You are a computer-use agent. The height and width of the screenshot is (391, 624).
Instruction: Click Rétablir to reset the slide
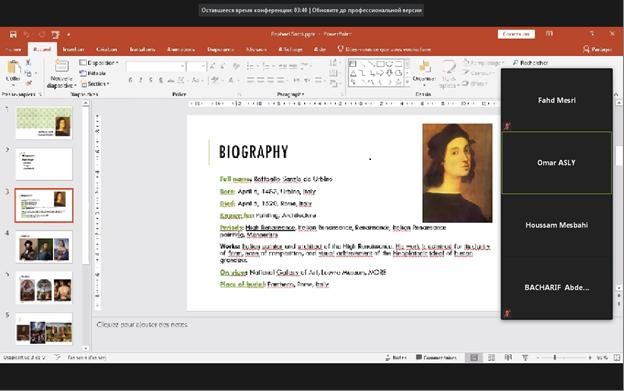coord(93,73)
